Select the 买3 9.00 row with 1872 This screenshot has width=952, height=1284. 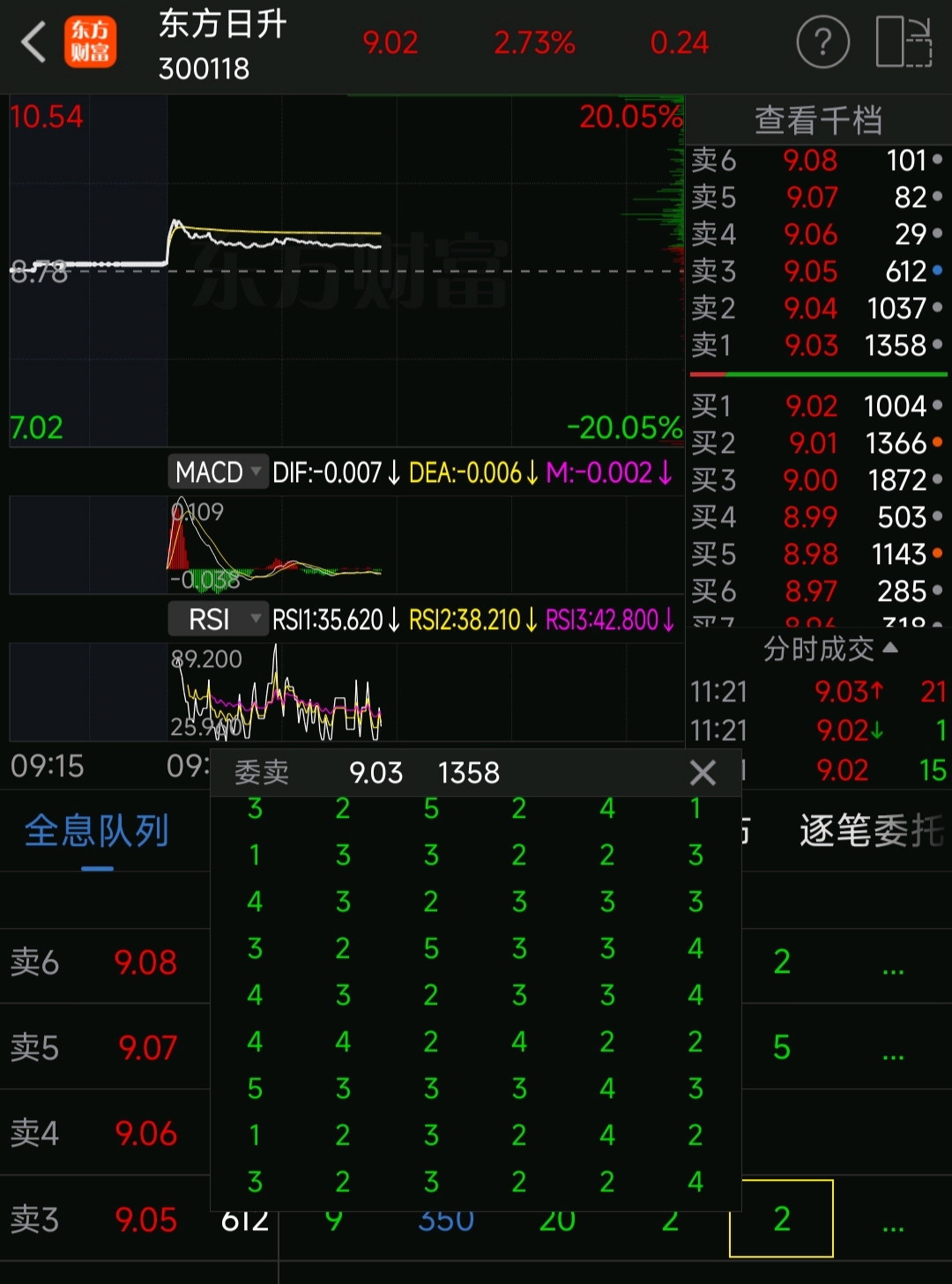click(818, 480)
